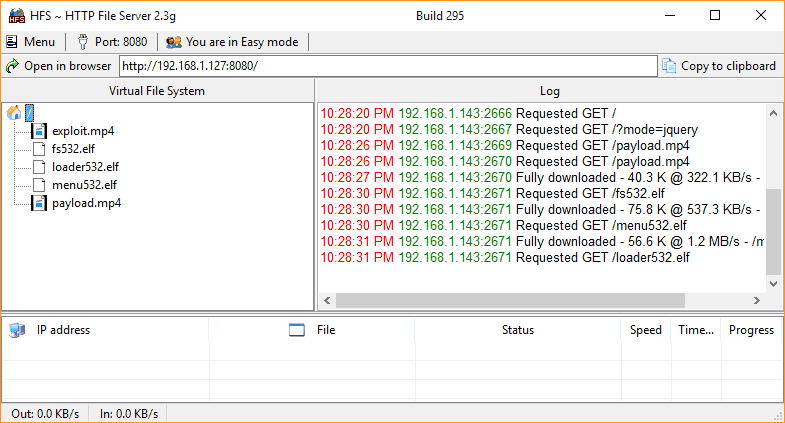Viewport: 785px width, 423px height.
Task: Select fs532.elf in Virtual File System
Action: point(73,149)
